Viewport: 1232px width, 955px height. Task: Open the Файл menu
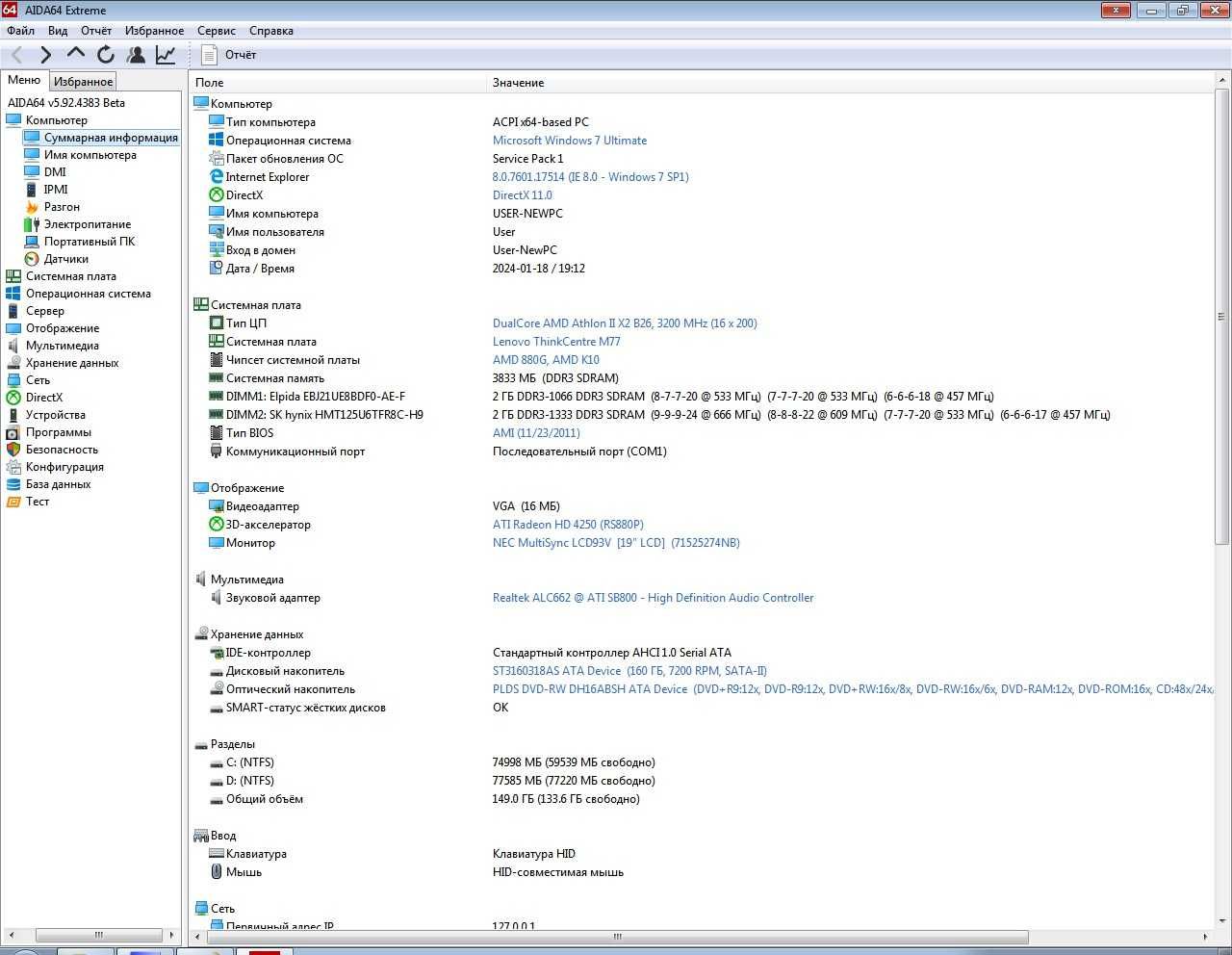click(x=20, y=31)
